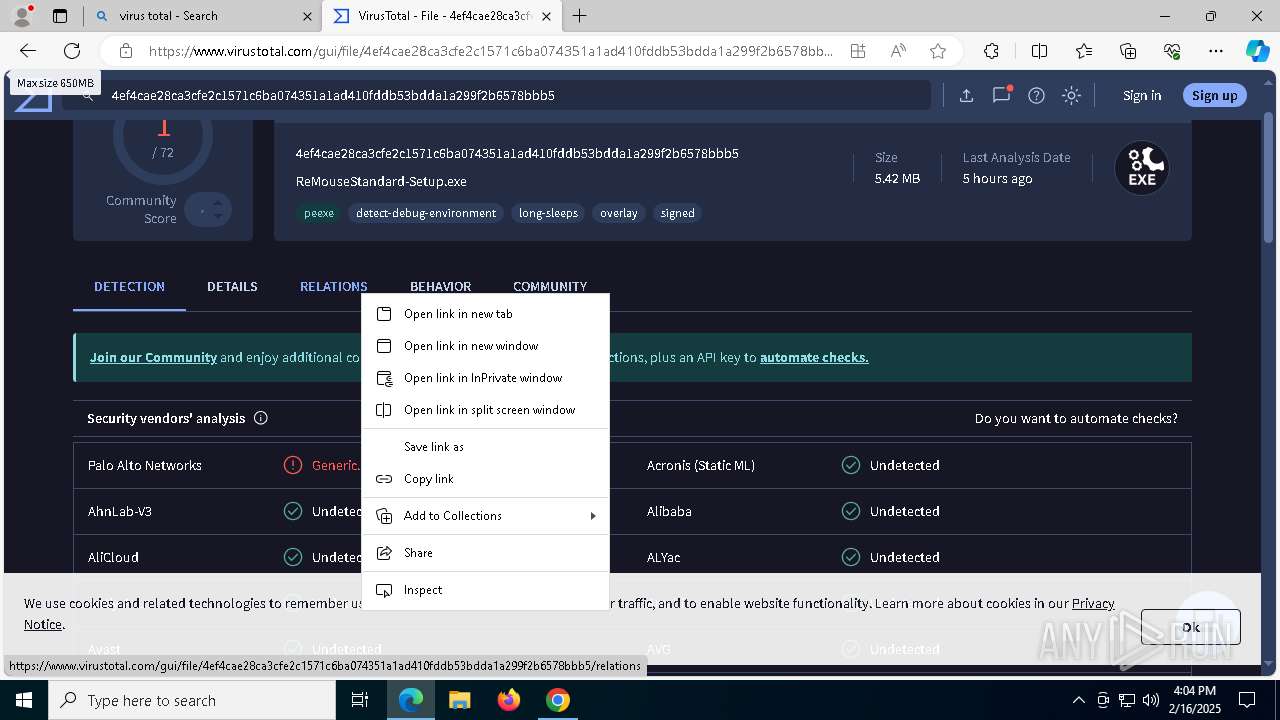Switch to the DETAILS tab
The image size is (1280, 720).
click(x=232, y=287)
